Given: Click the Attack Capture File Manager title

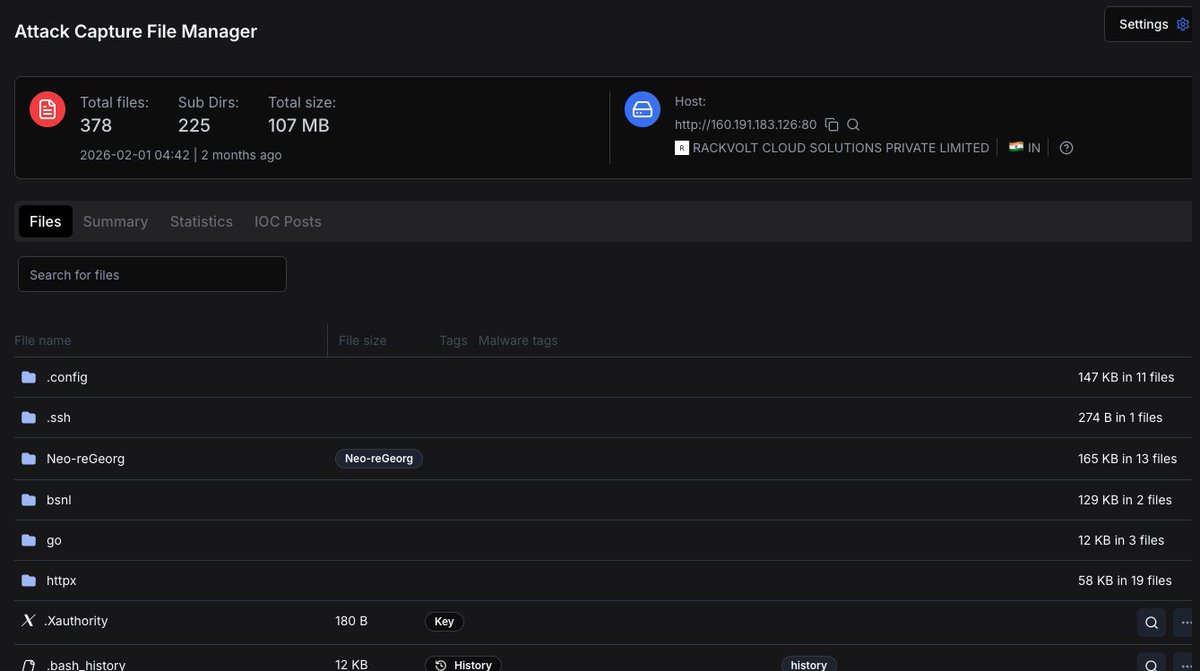Looking at the screenshot, I should [x=136, y=31].
